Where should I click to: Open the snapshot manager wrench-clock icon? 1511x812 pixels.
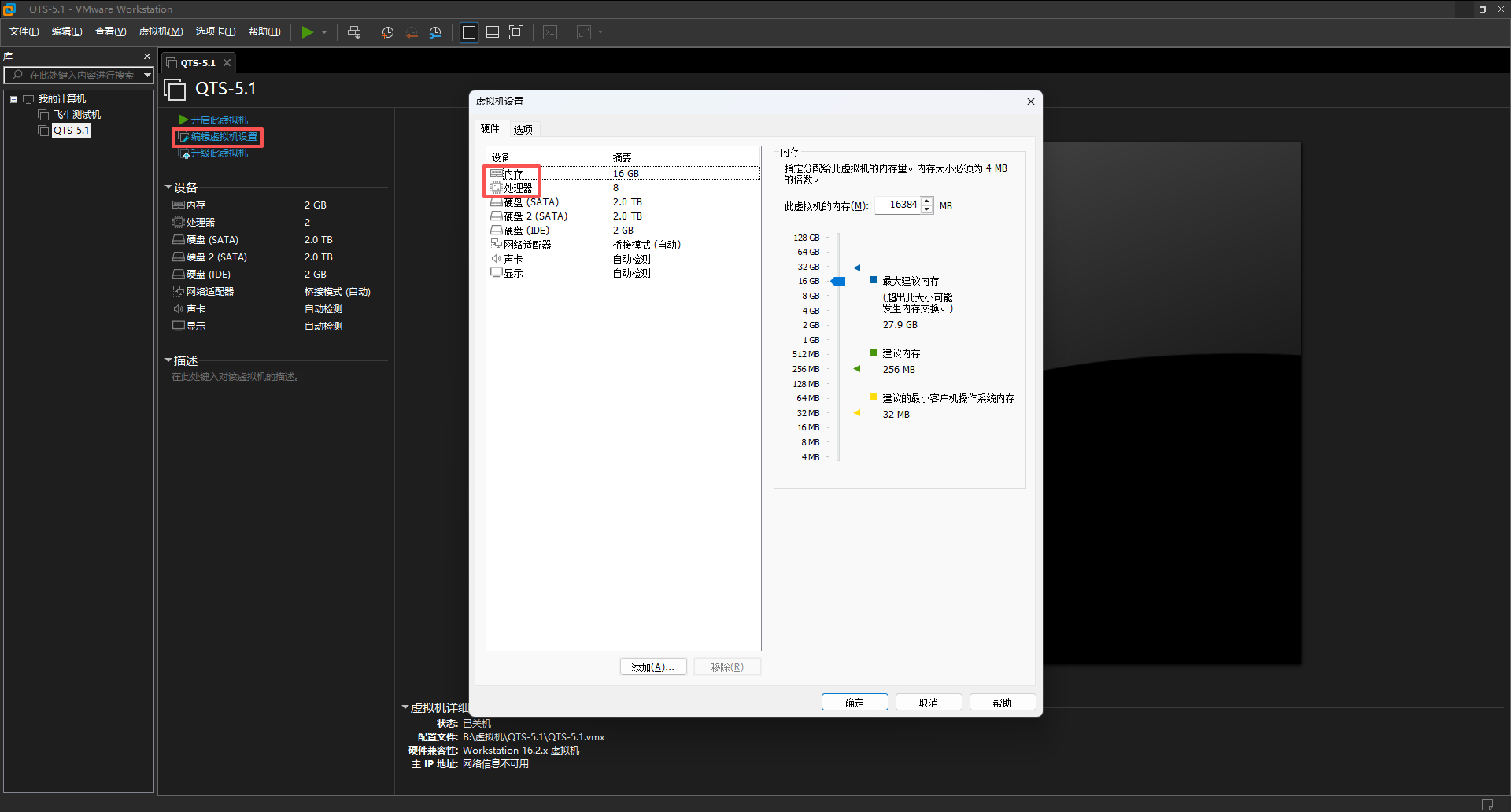(435, 32)
